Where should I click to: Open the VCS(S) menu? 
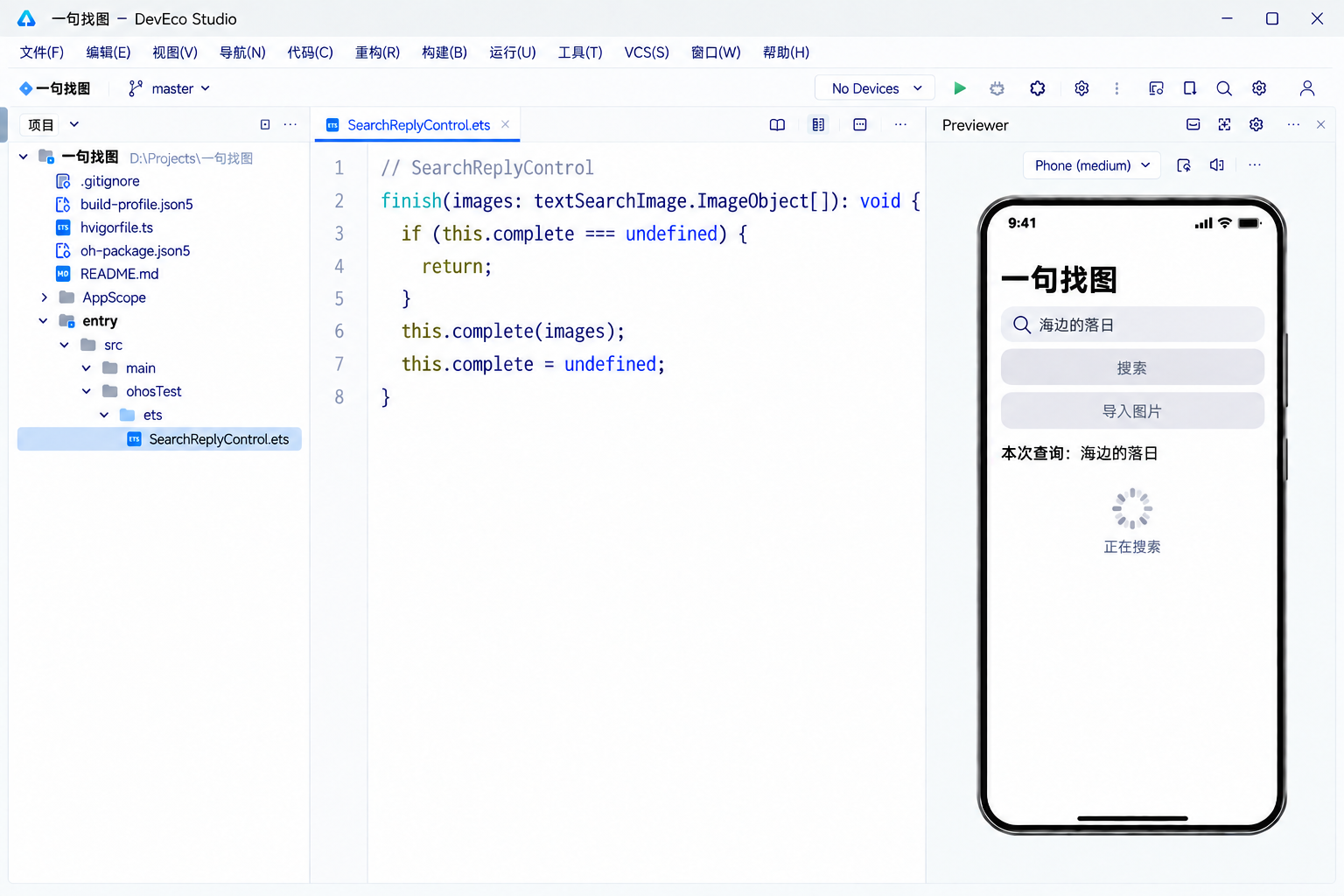pos(647,52)
